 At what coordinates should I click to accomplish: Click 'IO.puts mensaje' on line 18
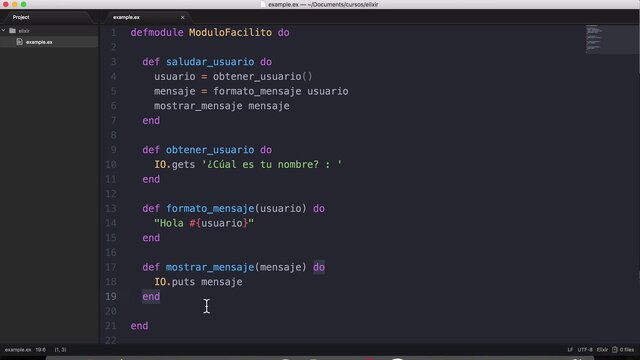(x=198, y=282)
